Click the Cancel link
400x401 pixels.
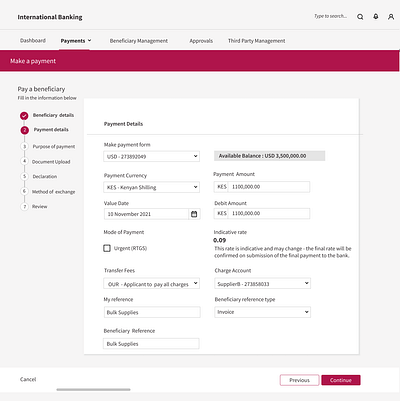click(x=28, y=379)
